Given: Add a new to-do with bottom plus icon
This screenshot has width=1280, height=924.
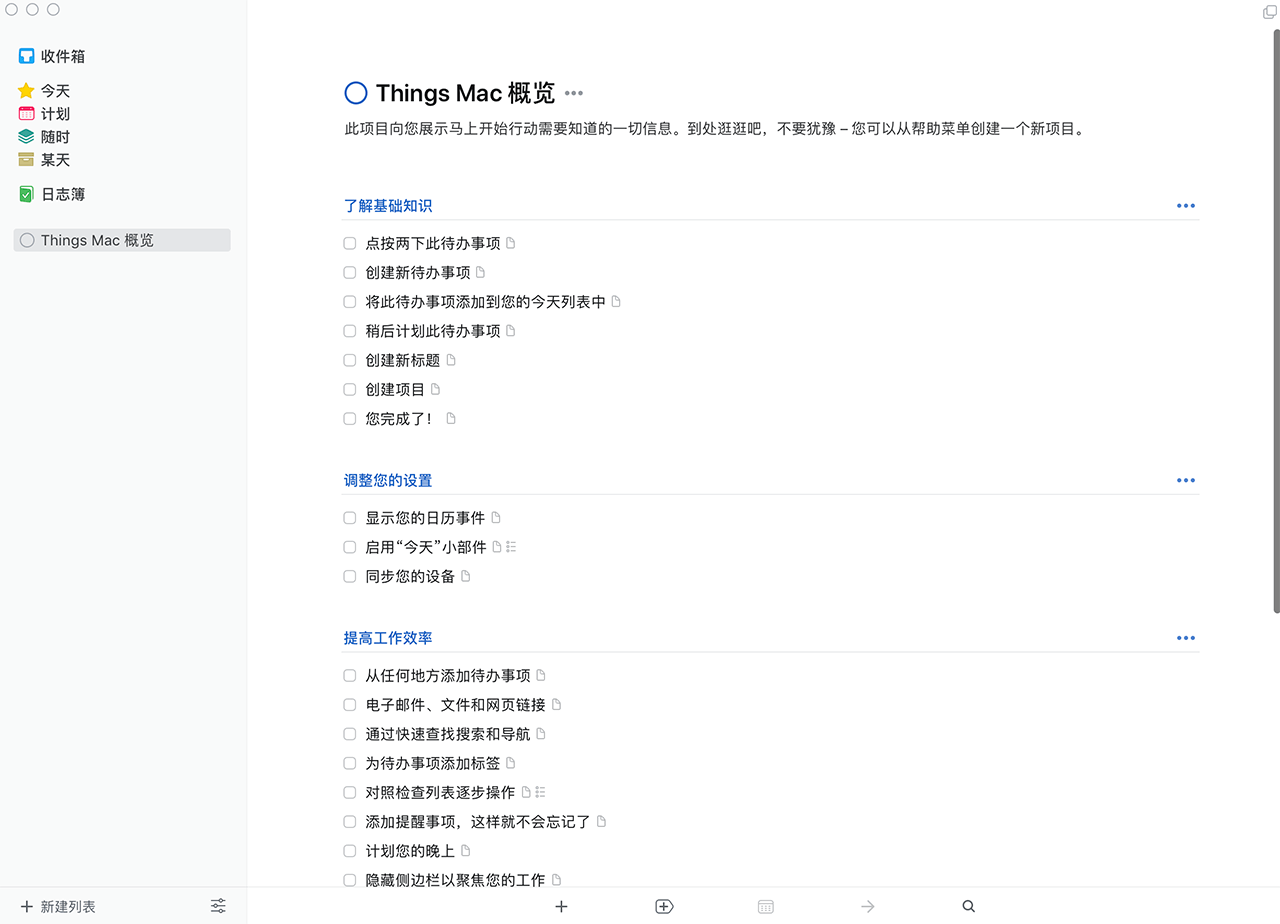Looking at the screenshot, I should pyautogui.click(x=561, y=906).
